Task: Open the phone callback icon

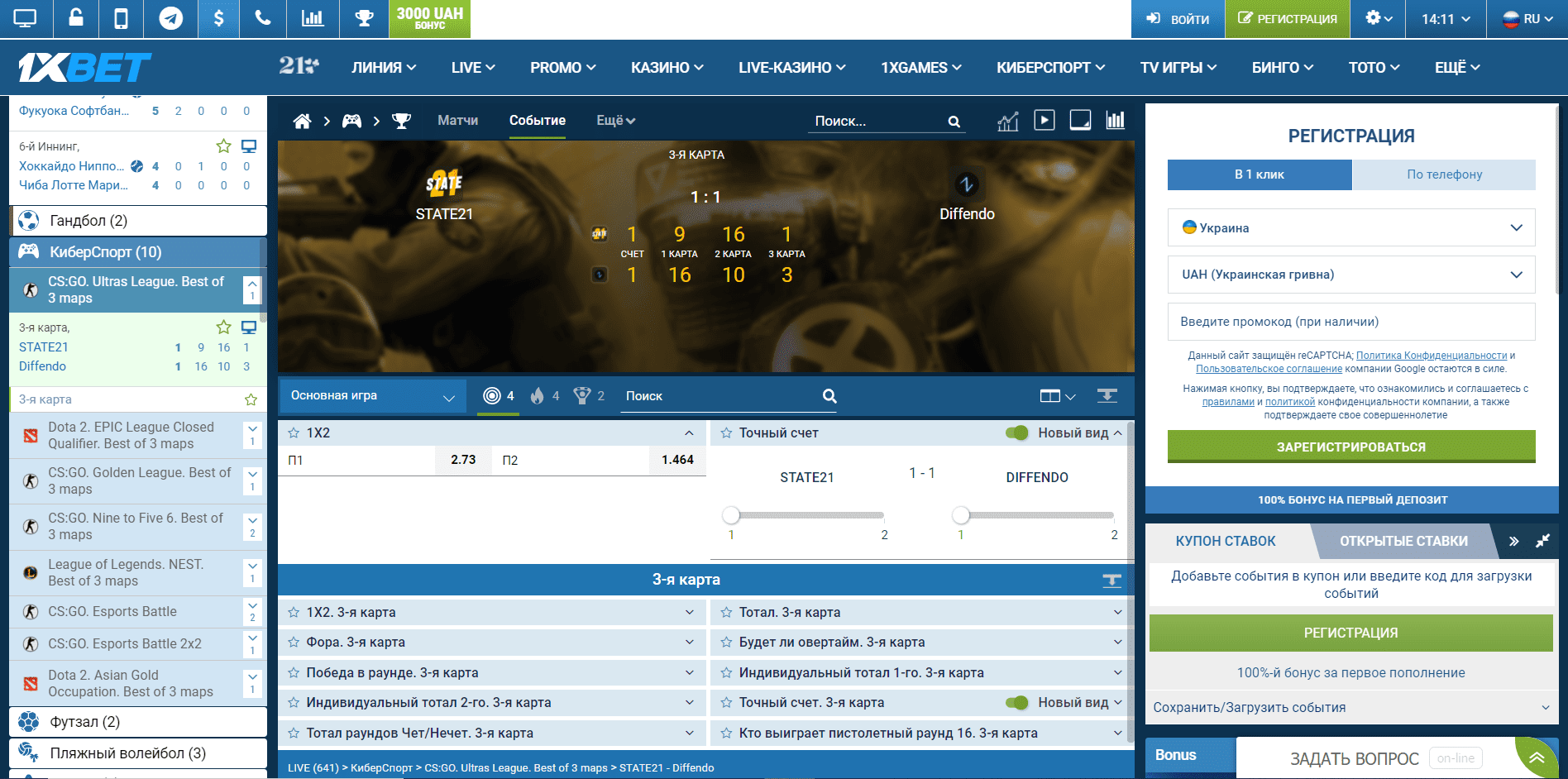Action: click(x=263, y=18)
